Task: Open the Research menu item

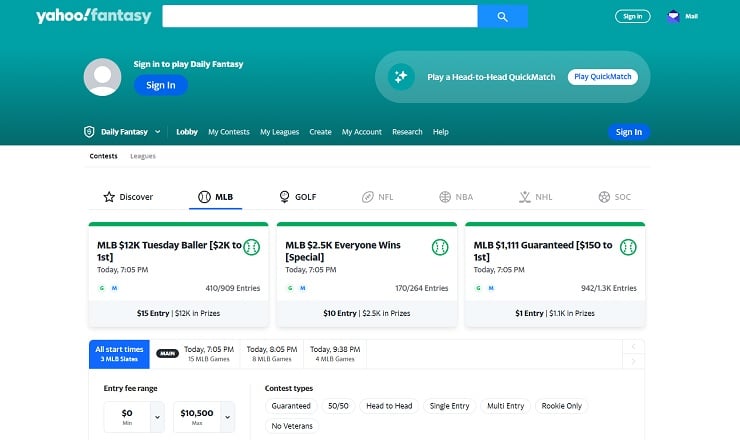Action: pos(407,132)
